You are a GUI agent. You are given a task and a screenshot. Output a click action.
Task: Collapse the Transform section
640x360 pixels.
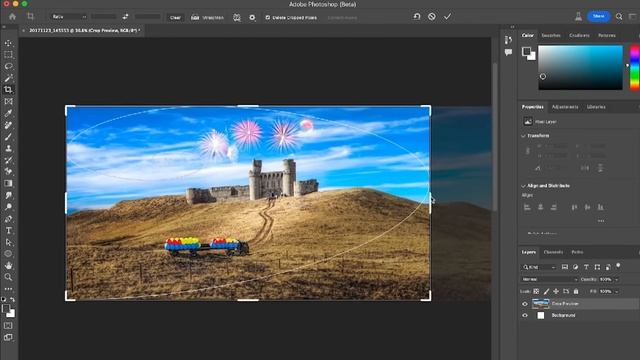click(x=524, y=136)
